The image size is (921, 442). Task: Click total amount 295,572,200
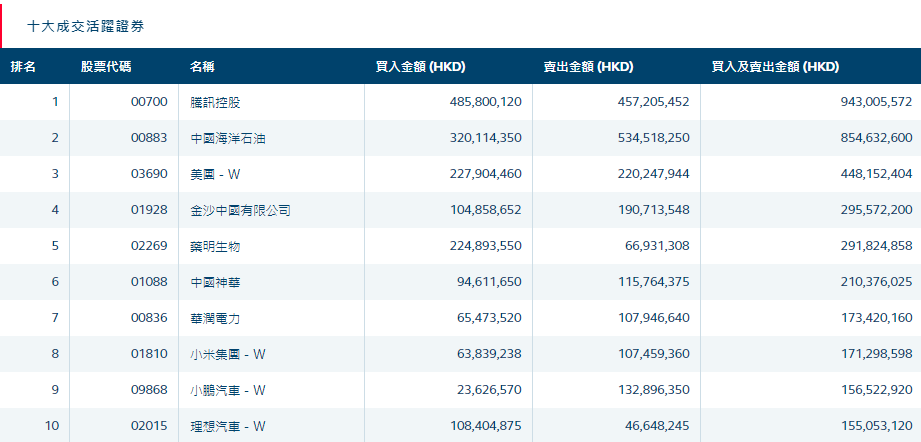pos(877,210)
